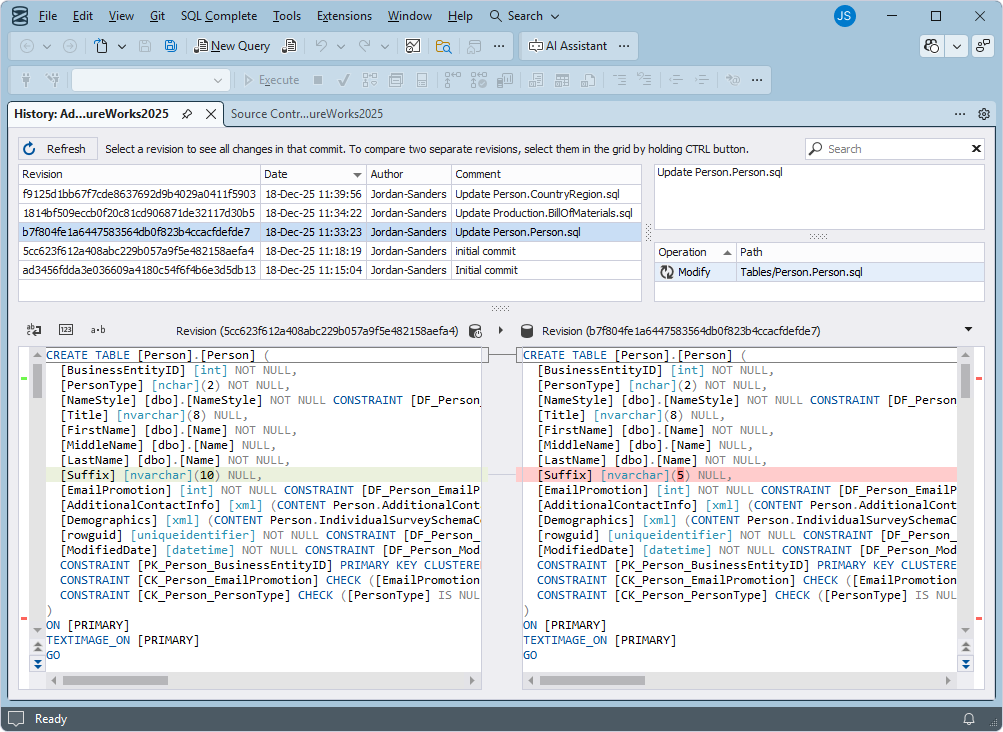The width and height of the screenshot is (1003, 732).
Task: Open the New File dropdown arrow
Action: pyautogui.click(x=122, y=46)
